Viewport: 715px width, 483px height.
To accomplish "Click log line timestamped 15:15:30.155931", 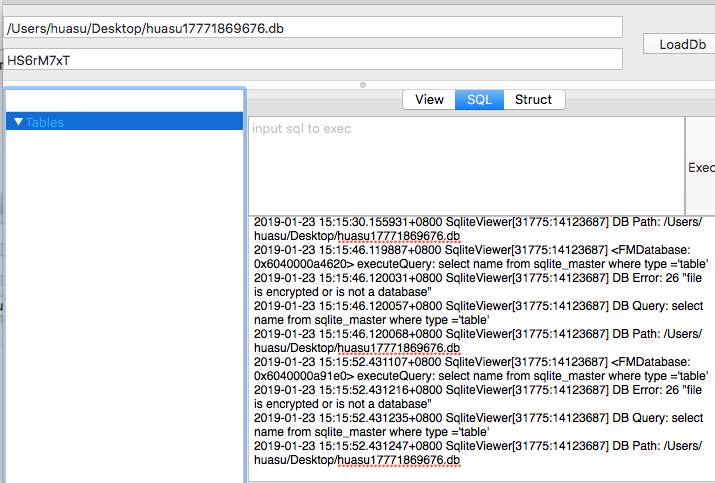I will [x=478, y=229].
